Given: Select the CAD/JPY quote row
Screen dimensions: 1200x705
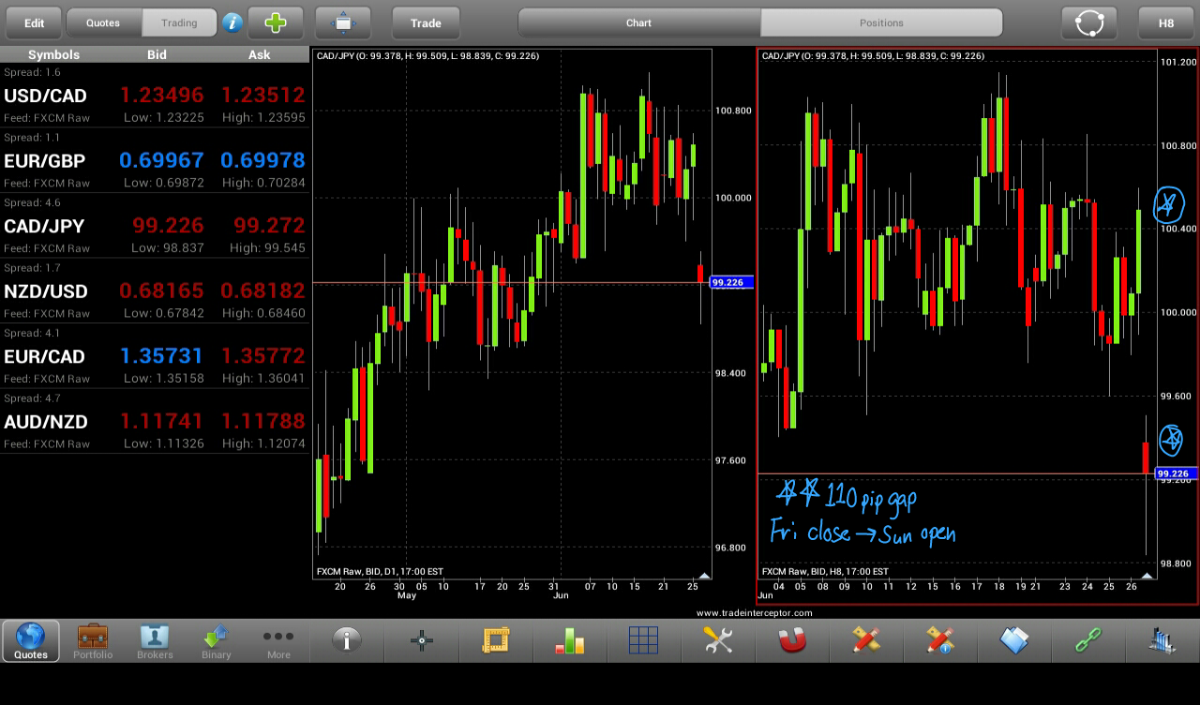Looking at the screenshot, I should click(x=154, y=225).
